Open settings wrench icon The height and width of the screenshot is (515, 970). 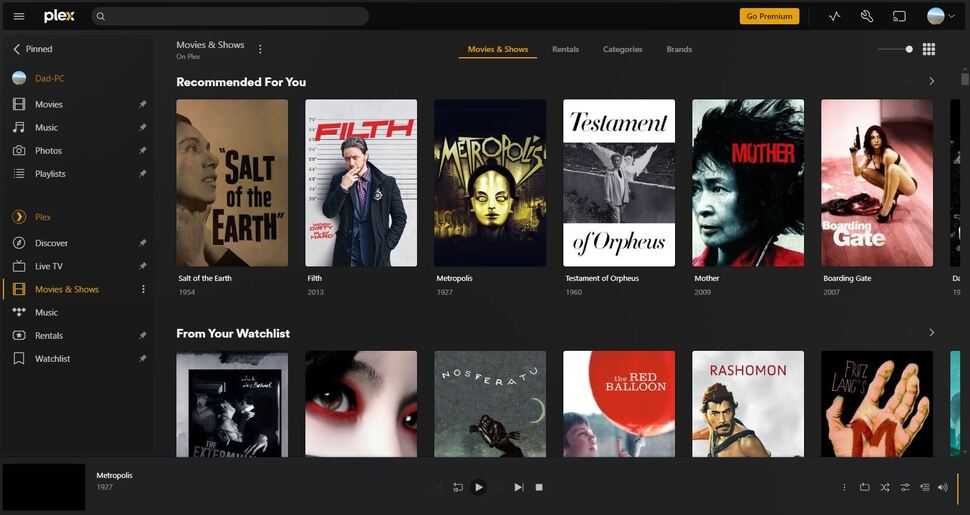tap(867, 17)
